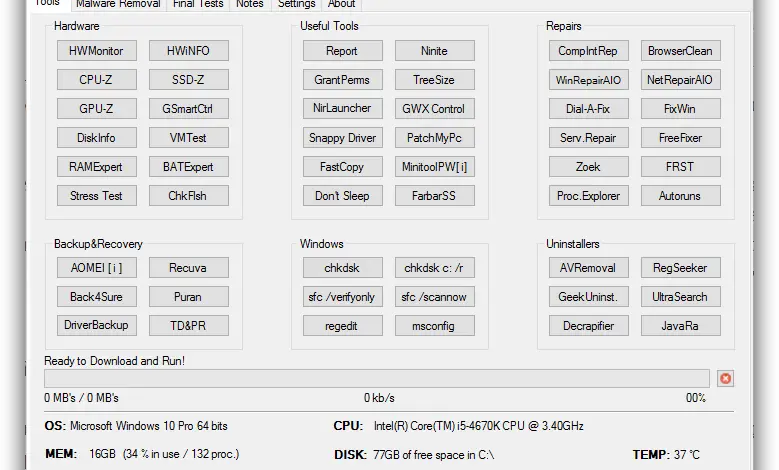Open RegSeeker
Viewport: 779px width, 470px height.
click(680, 268)
